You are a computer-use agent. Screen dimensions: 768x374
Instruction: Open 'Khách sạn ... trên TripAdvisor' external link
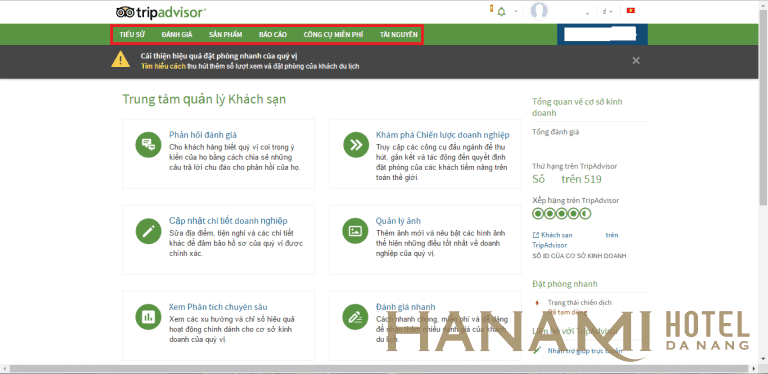[x=575, y=240]
